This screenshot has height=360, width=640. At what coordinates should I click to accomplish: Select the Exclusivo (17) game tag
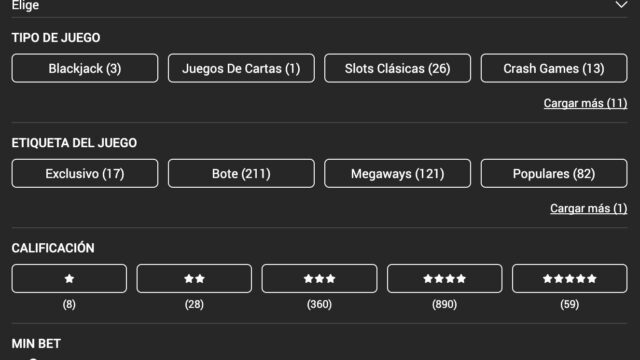[85, 173]
